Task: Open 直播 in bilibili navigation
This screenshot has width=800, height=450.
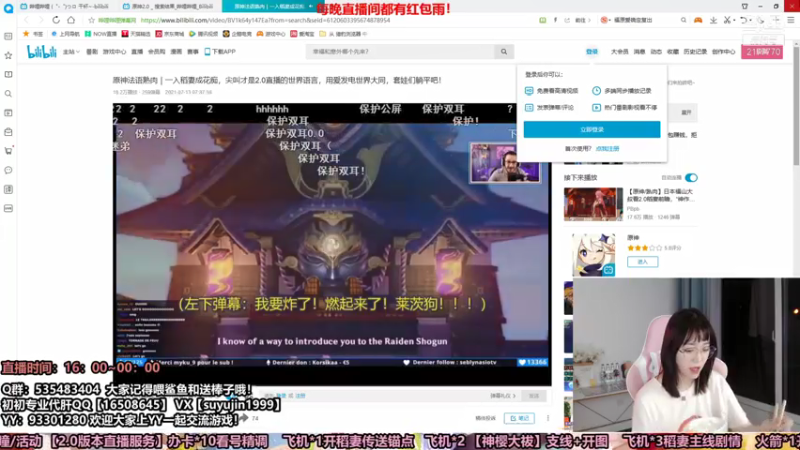Action: tap(137, 52)
